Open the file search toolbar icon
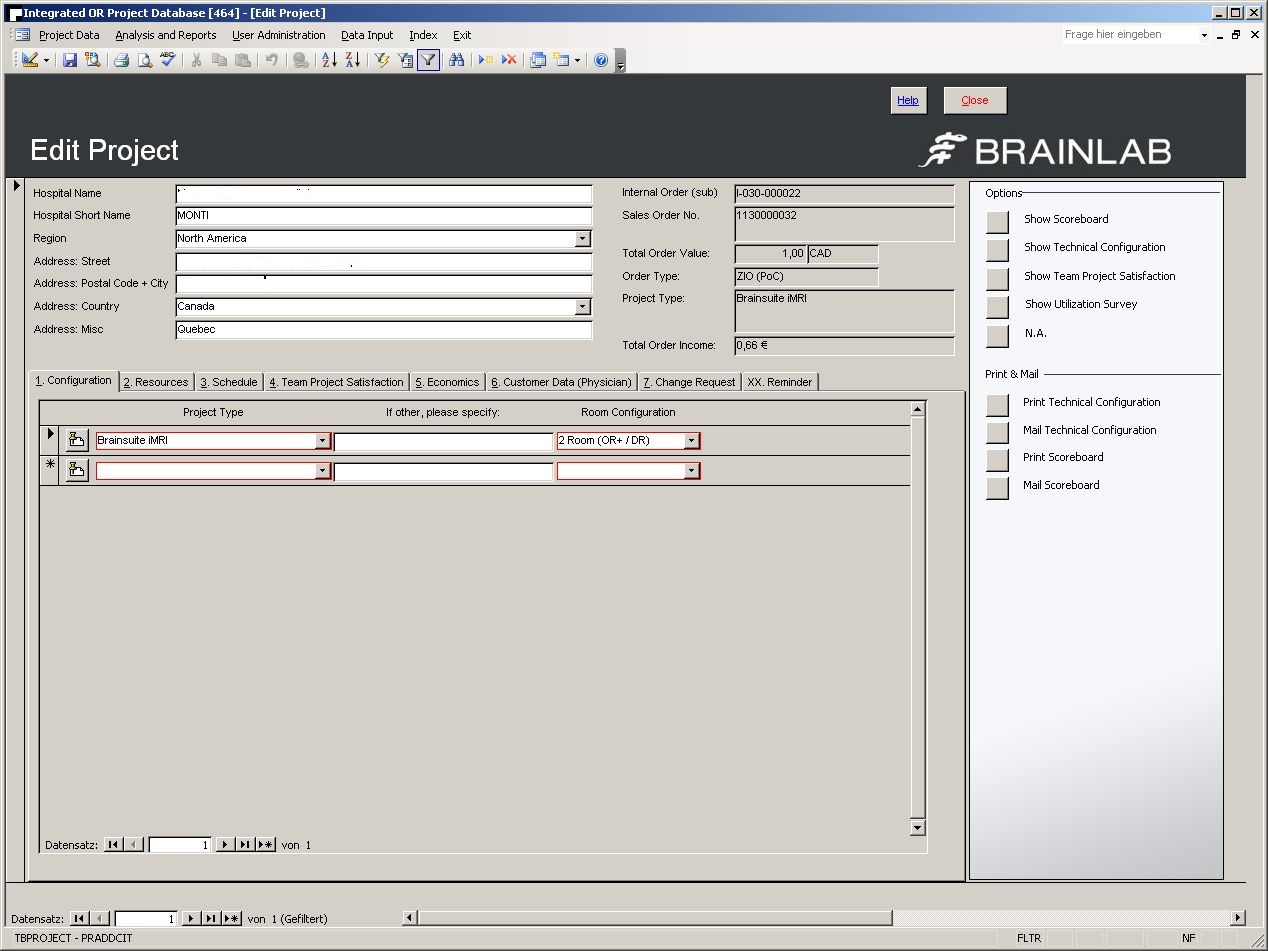1268x951 pixels. (93, 60)
